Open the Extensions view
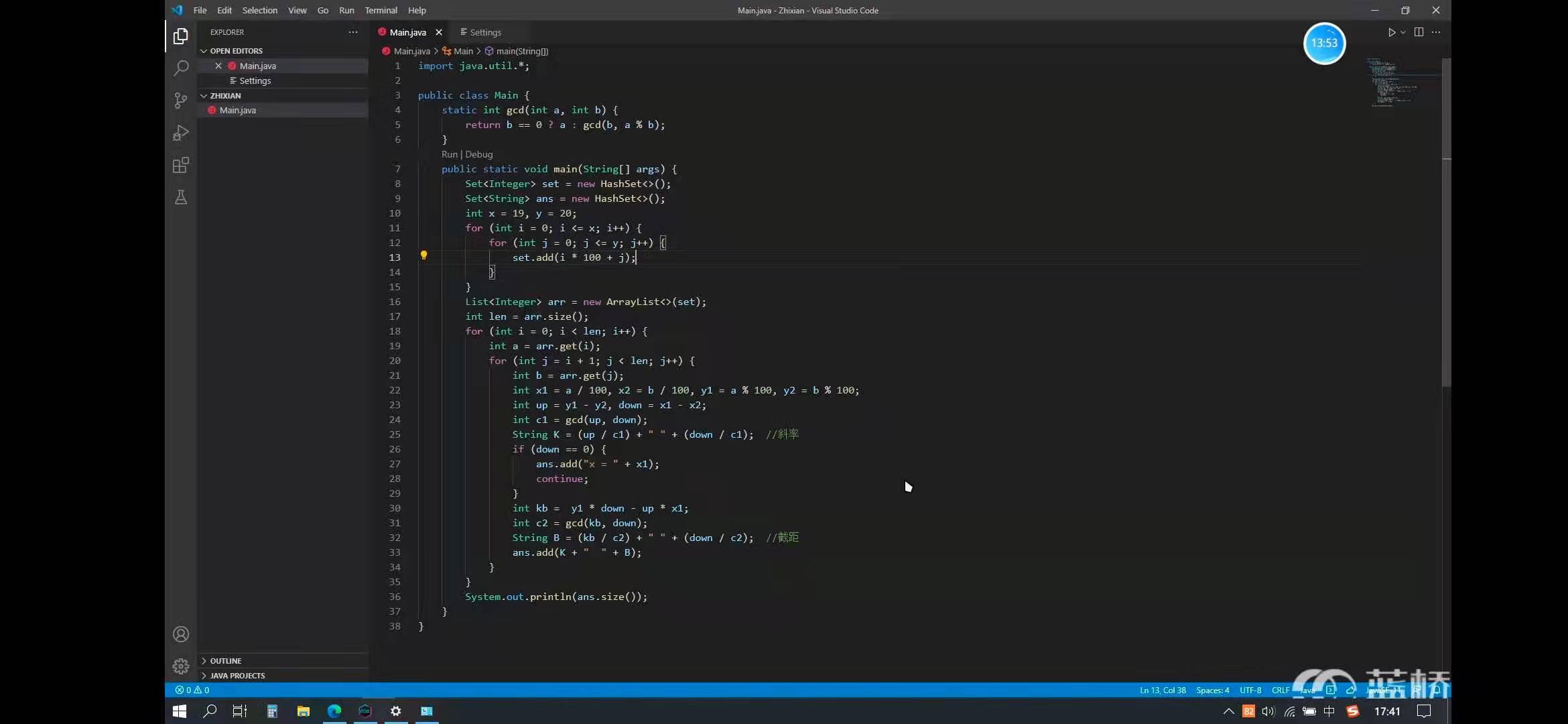The height and width of the screenshot is (724, 1568). pos(180,165)
